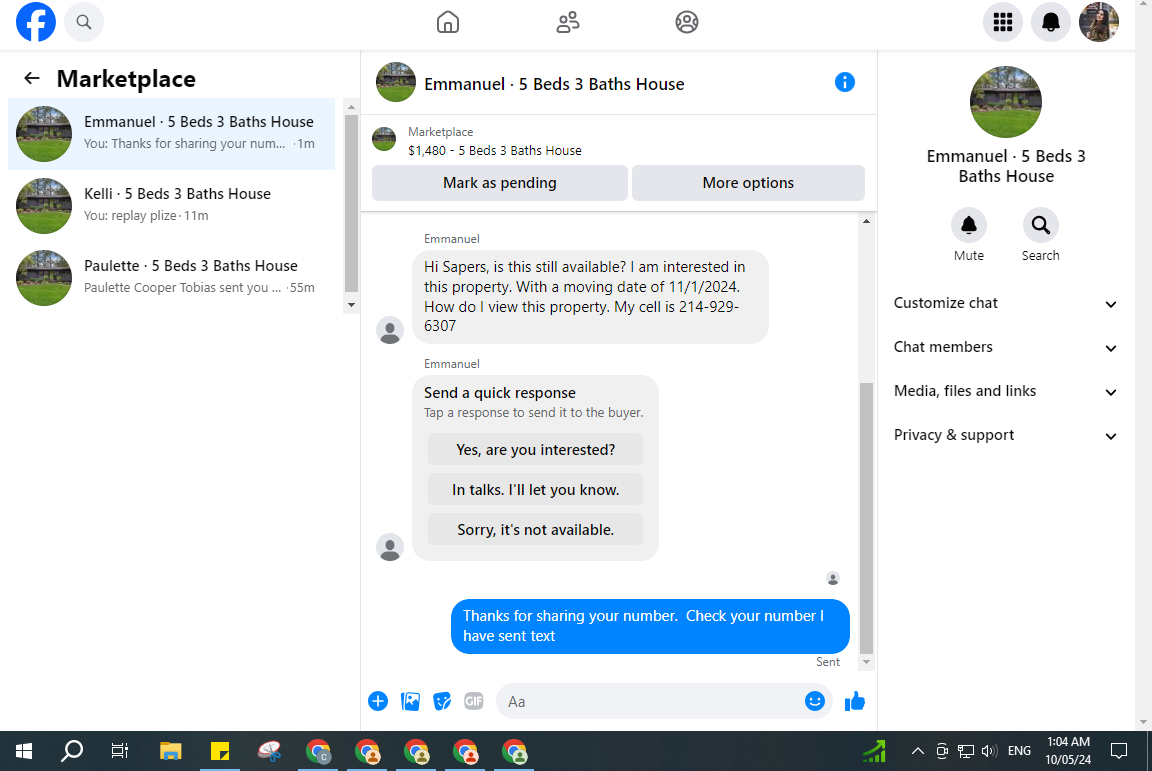
Task: Open the '$1,480 - 5 Beds 3 Baths House' listing
Action: [494, 151]
